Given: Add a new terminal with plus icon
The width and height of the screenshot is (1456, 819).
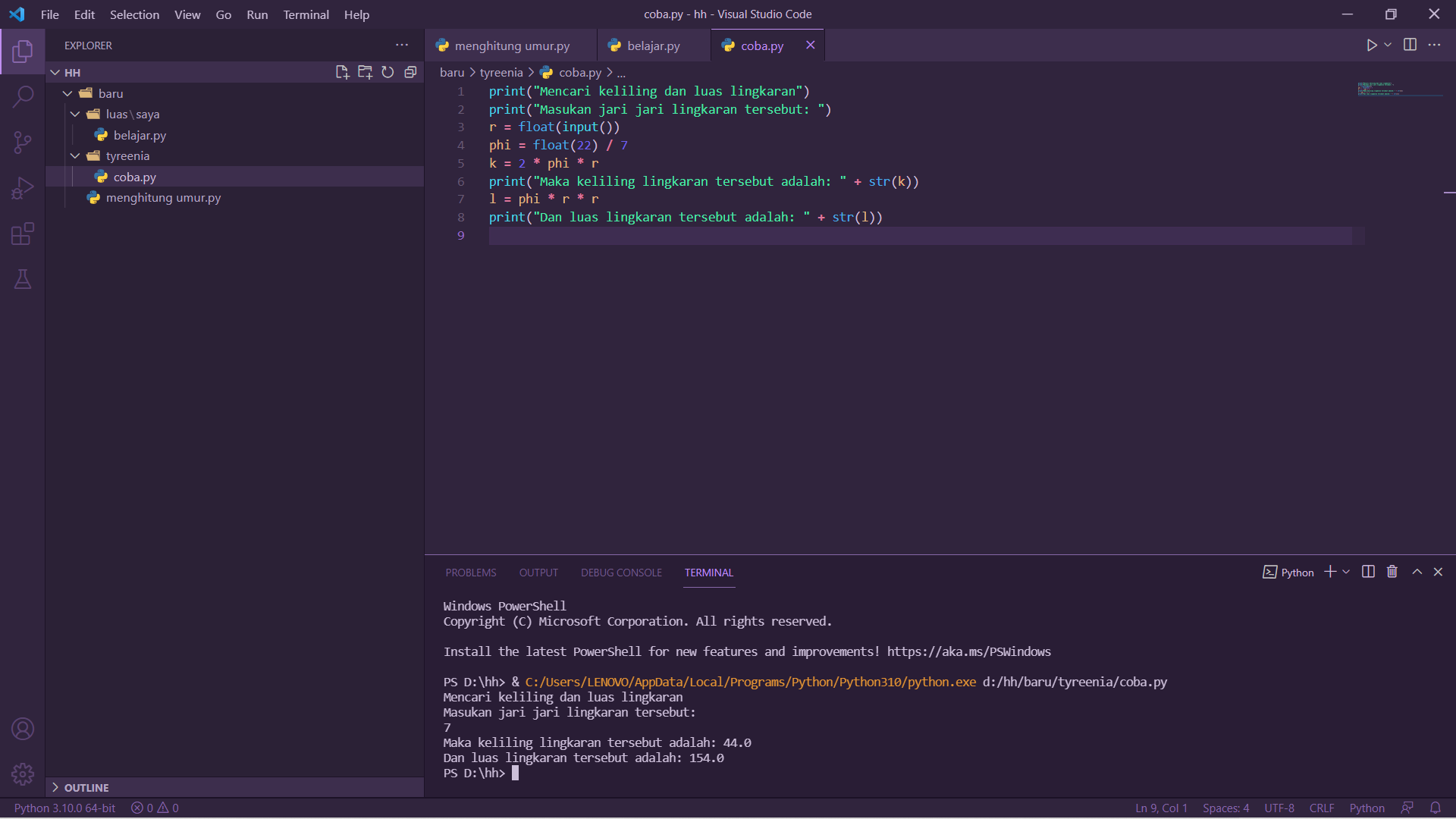Looking at the screenshot, I should 1330,572.
